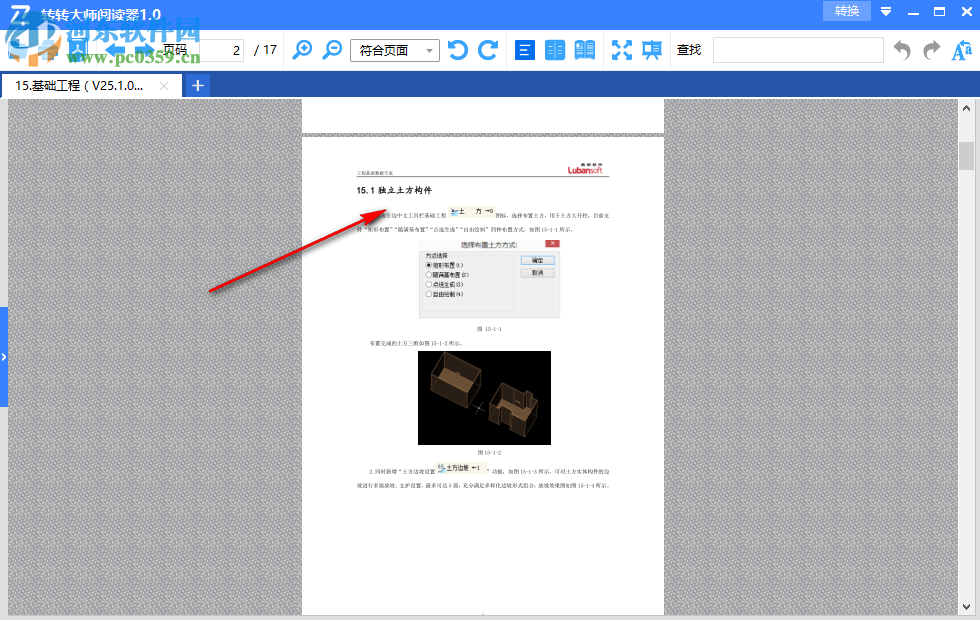Open the 符合页面 zoom mode dropdown
Screen dimensions: 980x620
pyautogui.click(x=395, y=50)
